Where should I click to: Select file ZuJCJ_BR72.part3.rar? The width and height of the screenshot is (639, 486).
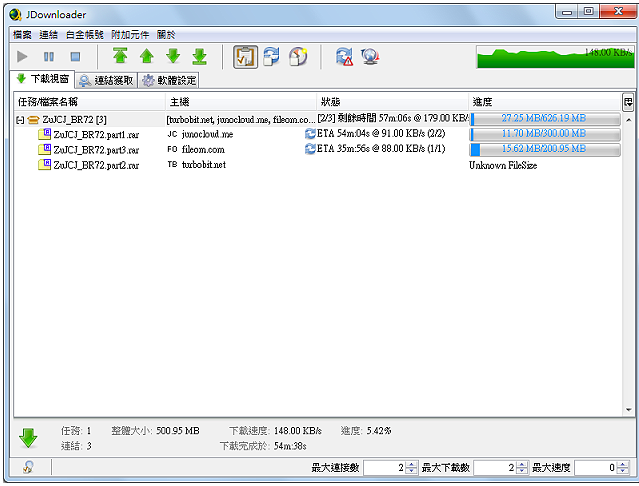96,150
